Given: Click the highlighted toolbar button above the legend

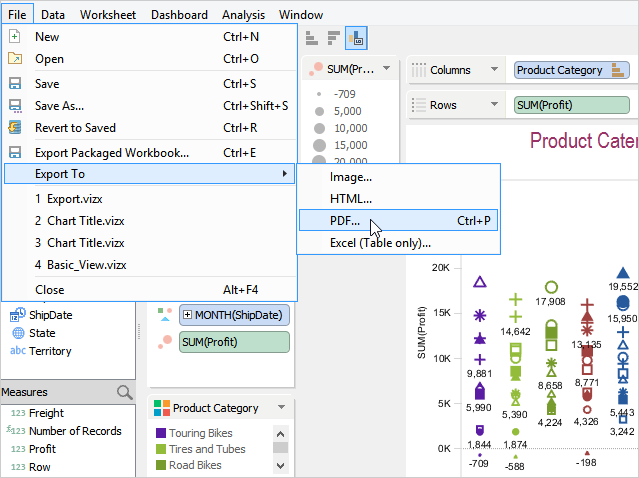Looking at the screenshot, I should (x=354, y=39).
